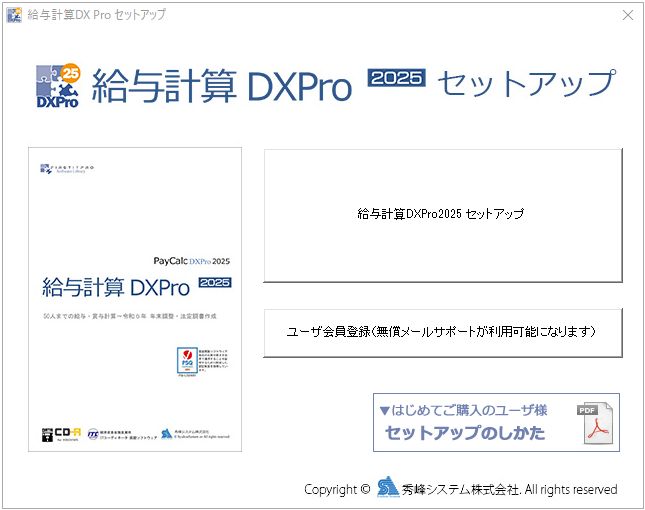Open the セットアップのしかた PDF guide banner

coord(496,422)
